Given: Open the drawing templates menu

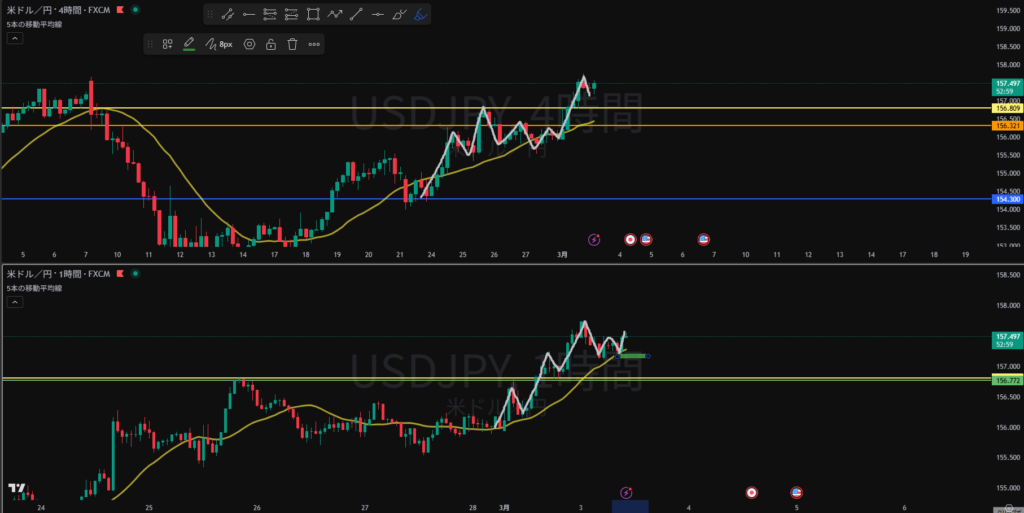Looking at the screenshot, I should 167,44.
